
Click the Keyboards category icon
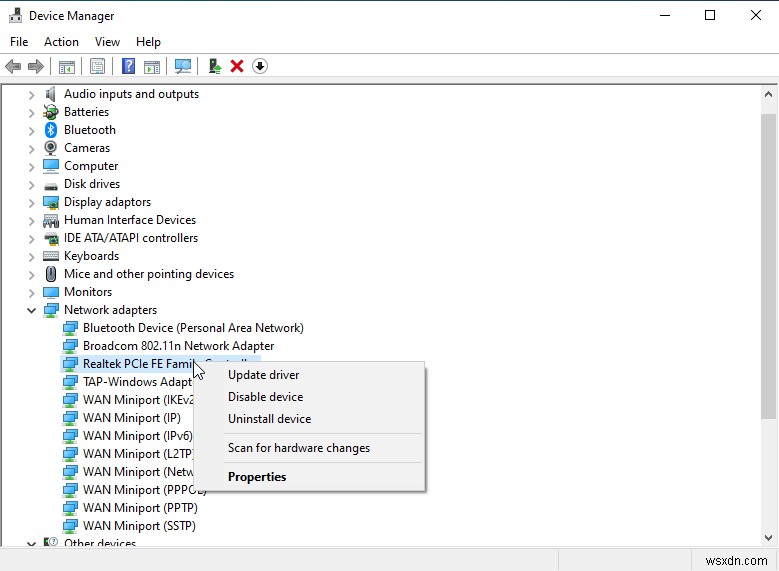coord(51,256)
